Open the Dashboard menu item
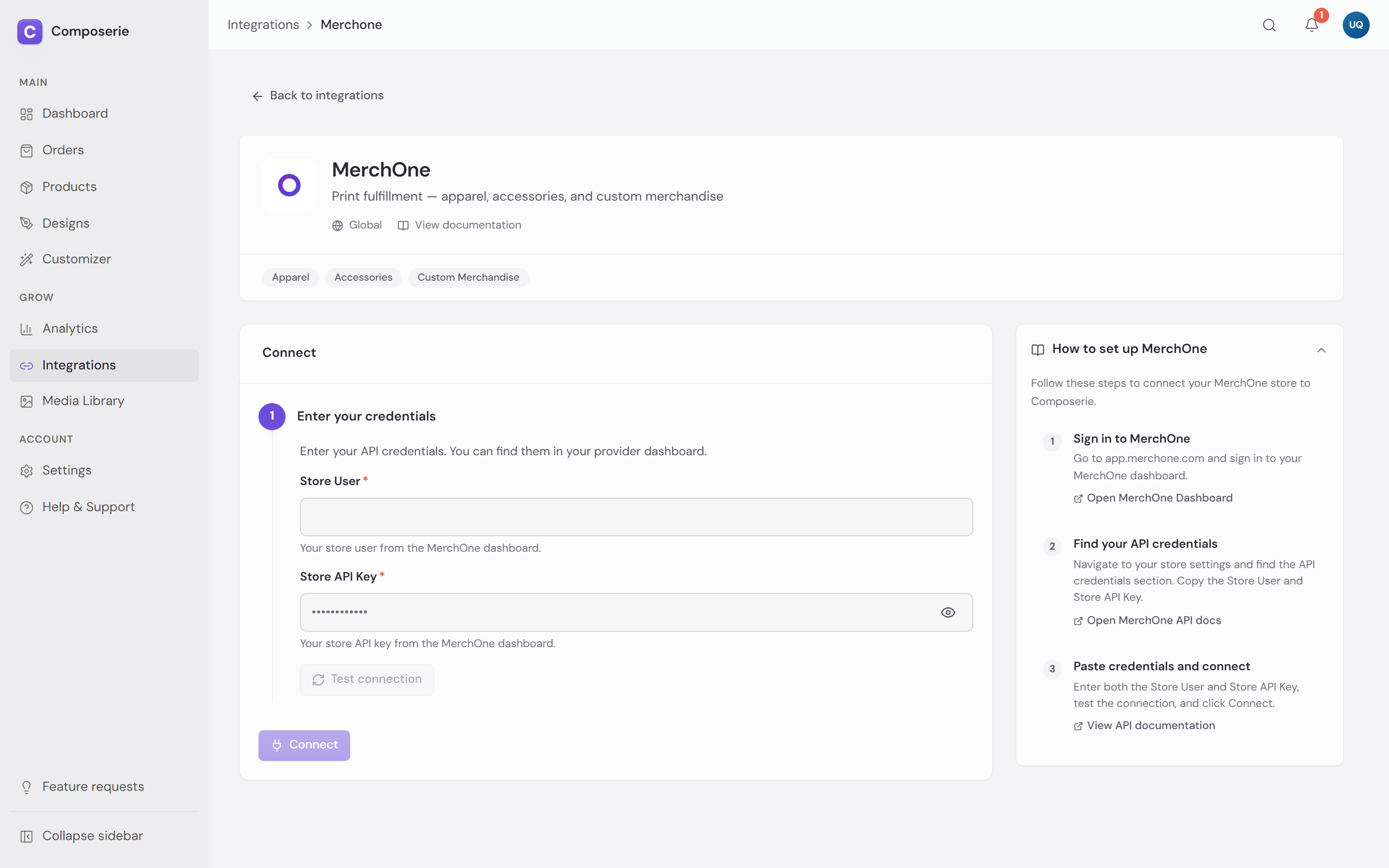Image resolution: width=1389 pixels, height=868 pixels. click(x=104, y=114)
